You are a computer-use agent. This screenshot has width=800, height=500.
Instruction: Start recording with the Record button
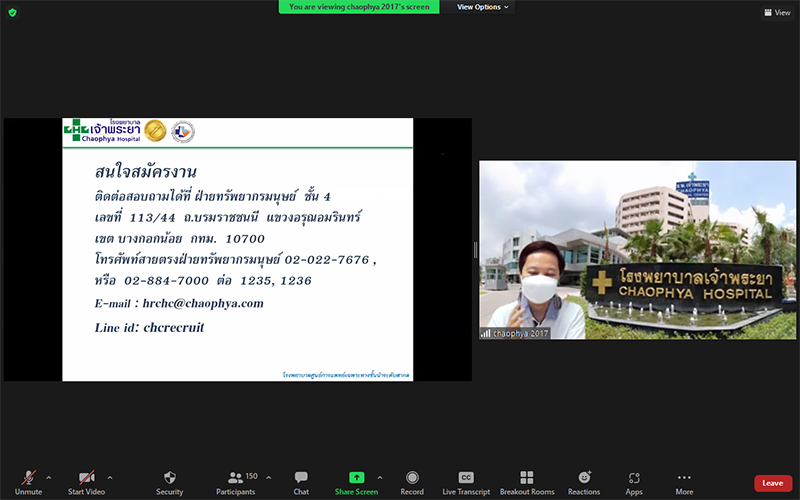pos(412,483)
